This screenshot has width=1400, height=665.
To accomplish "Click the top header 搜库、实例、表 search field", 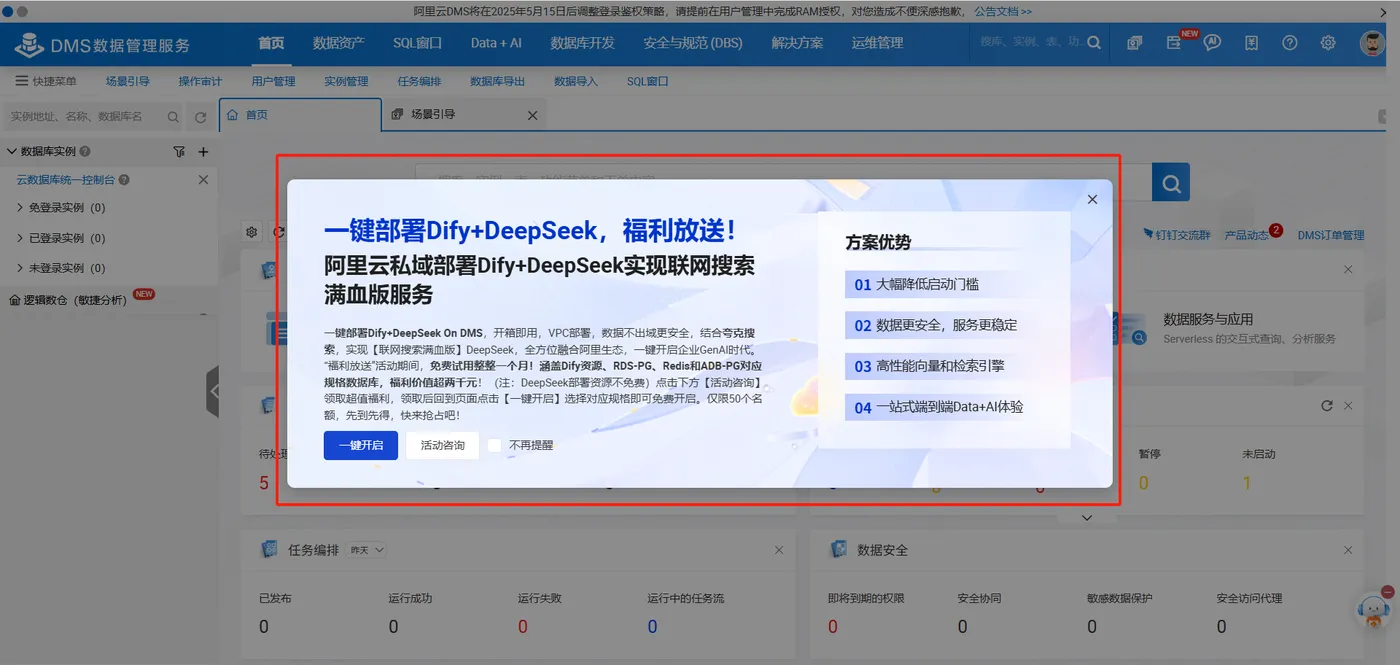I will (1030, 43).
